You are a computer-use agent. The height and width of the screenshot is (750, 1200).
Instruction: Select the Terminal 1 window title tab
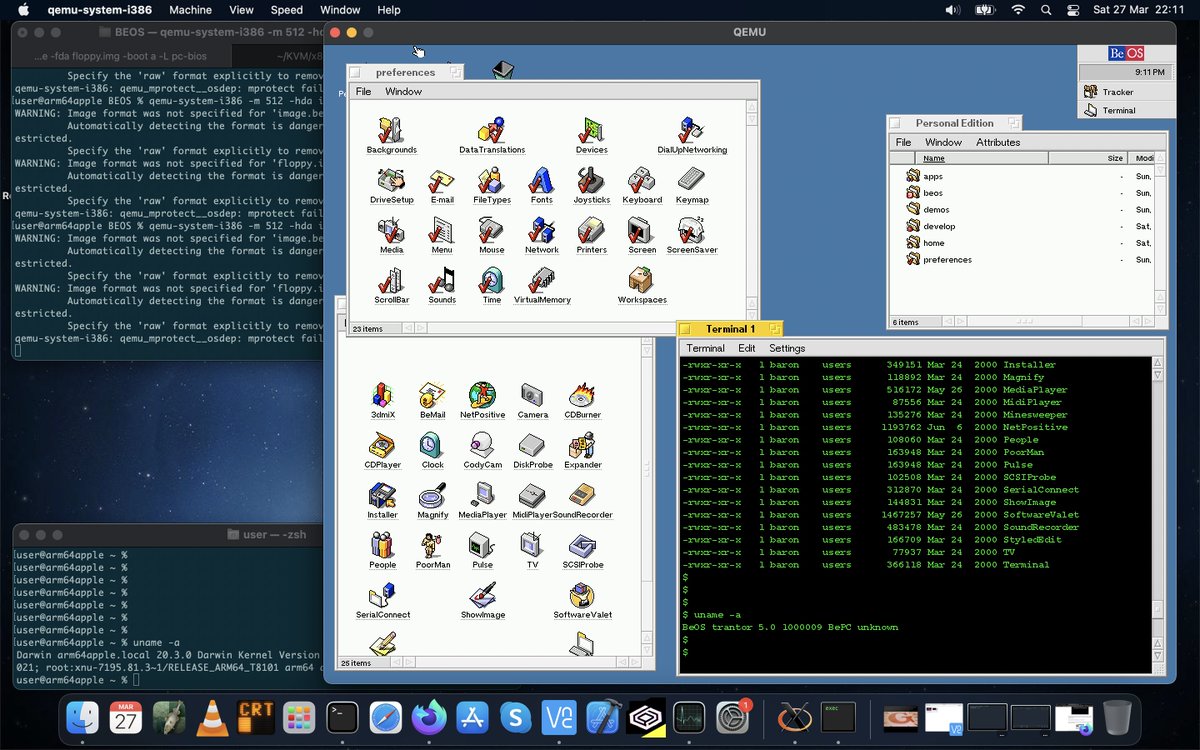pos(730,329)
